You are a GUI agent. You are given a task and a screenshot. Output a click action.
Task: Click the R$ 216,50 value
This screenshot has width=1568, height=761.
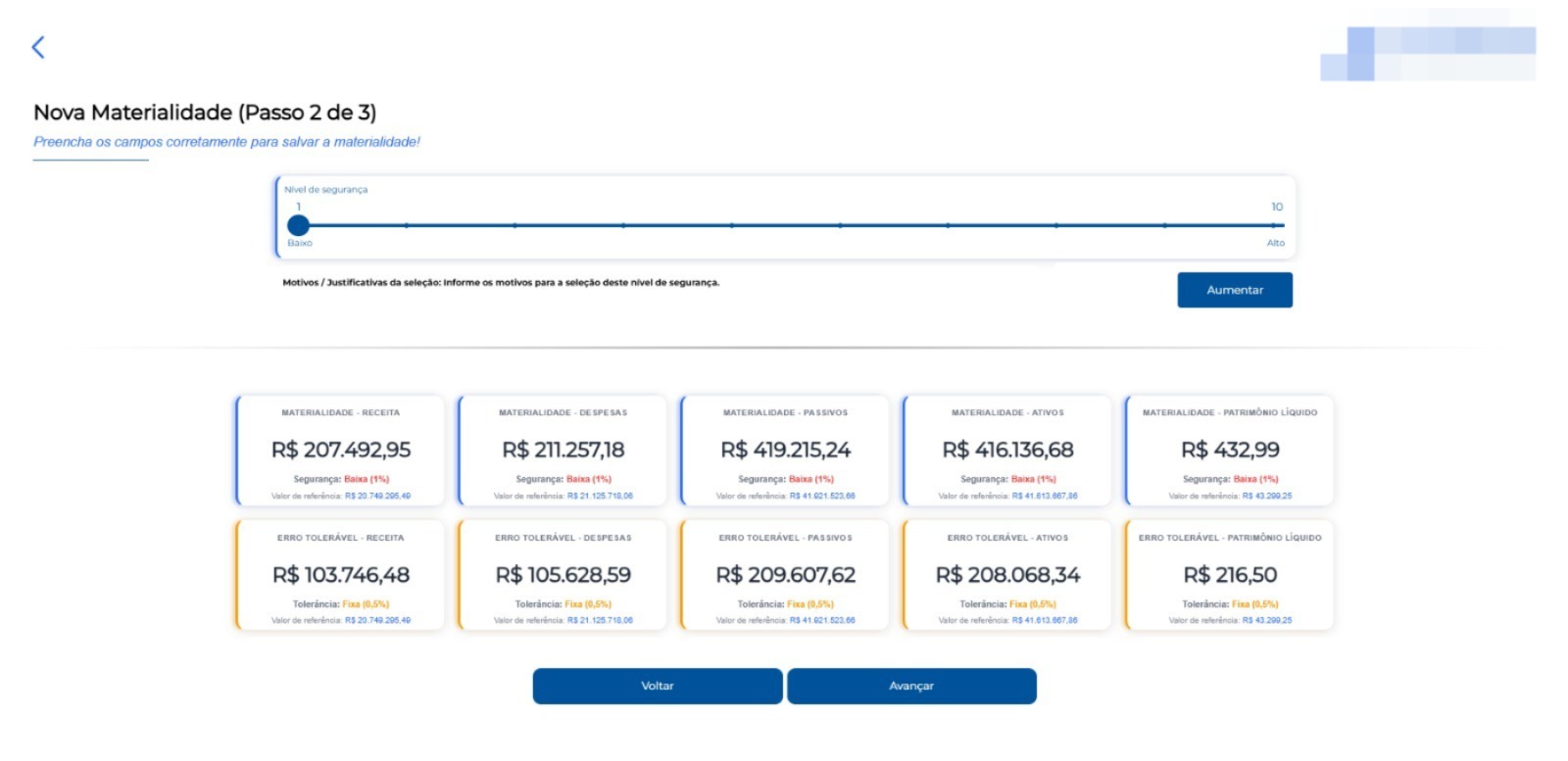(x=1230, y=575)
